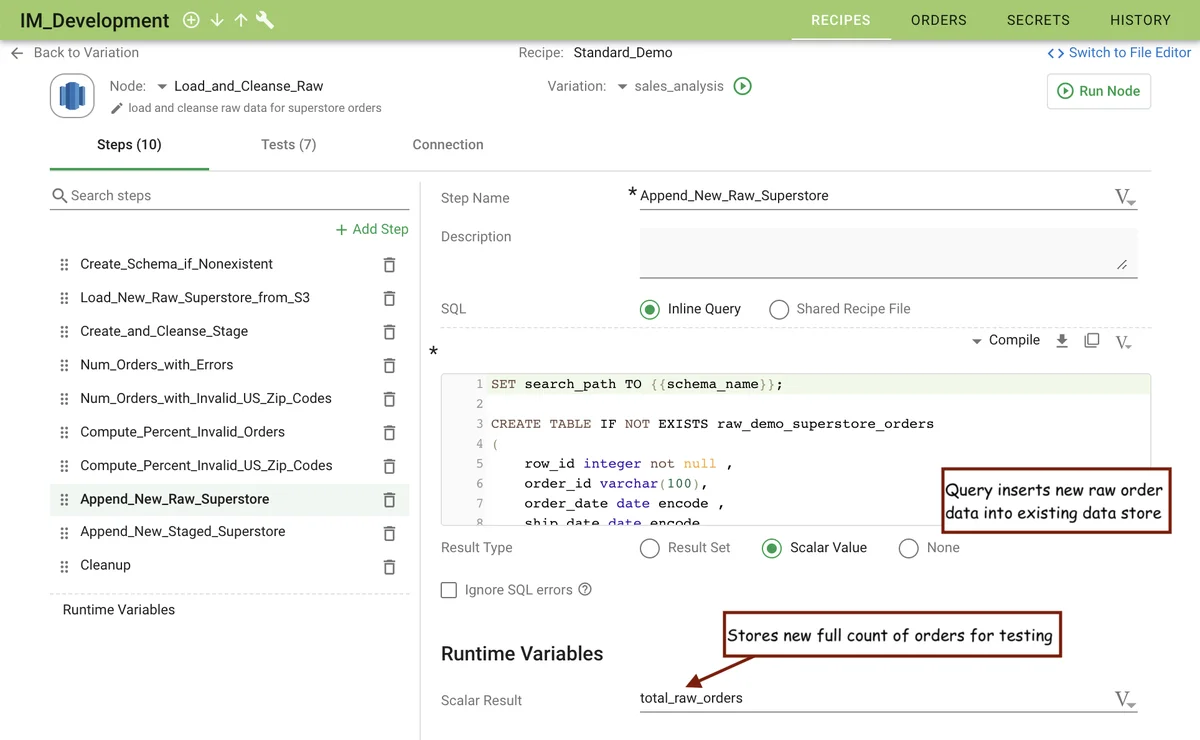The width and height of the screenshot is (1200, 740).
Task: Click help icon next to Ignore SQL errors
Action: [x=585, y=590]
